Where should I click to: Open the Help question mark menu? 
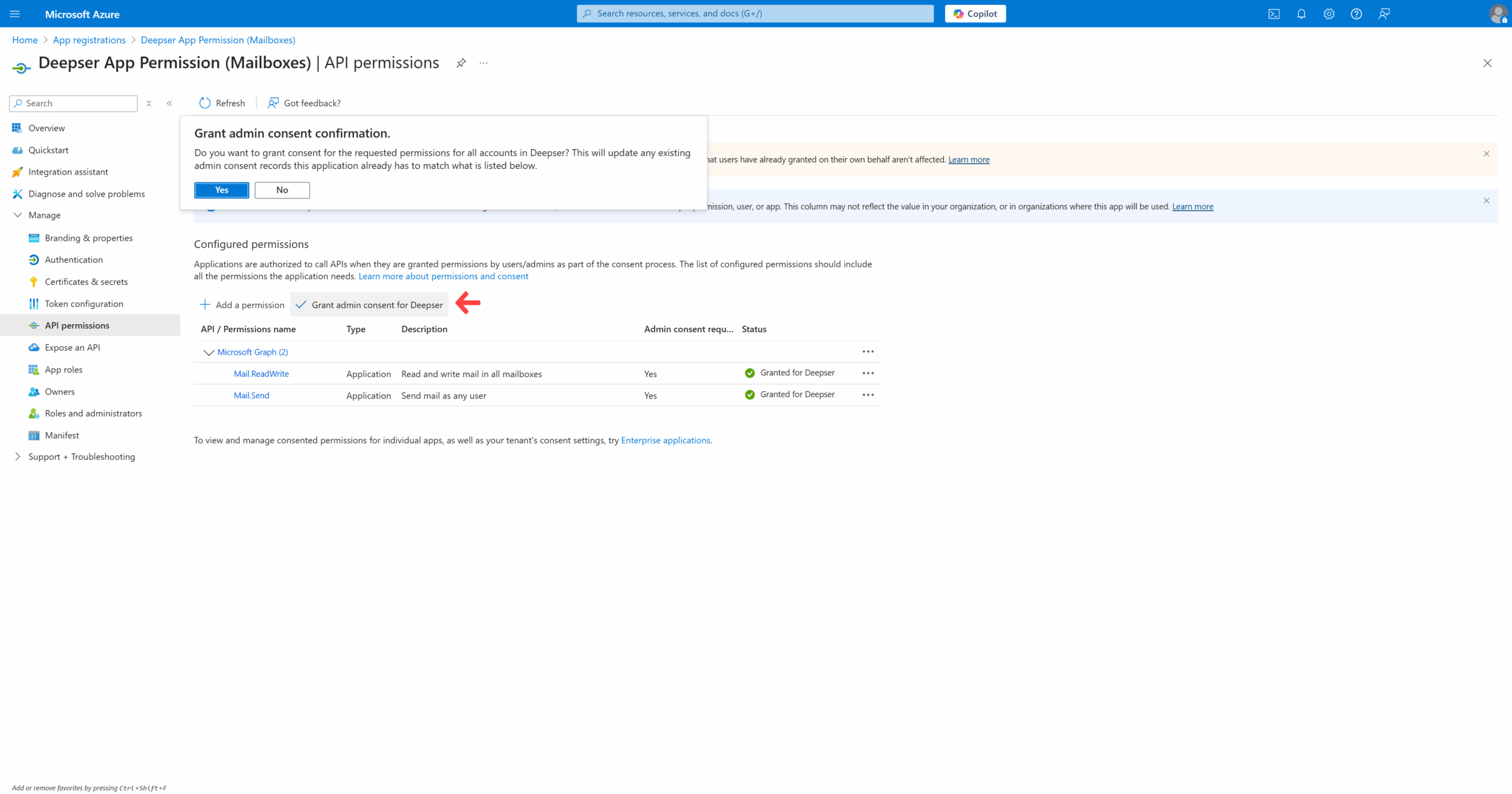(1357, 14)
